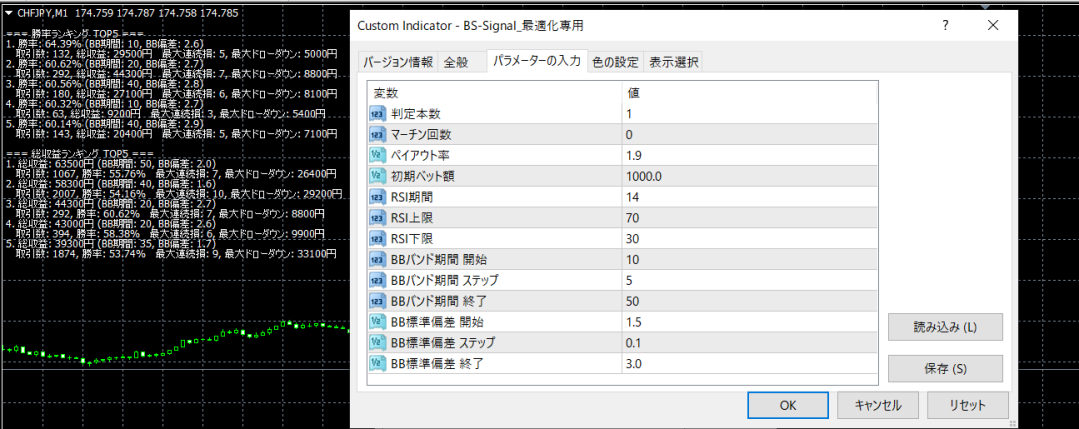Click the BB標準偏差 ステップ variable name
Viewport: 1079px width, 429px height.
tap(442, 343)
